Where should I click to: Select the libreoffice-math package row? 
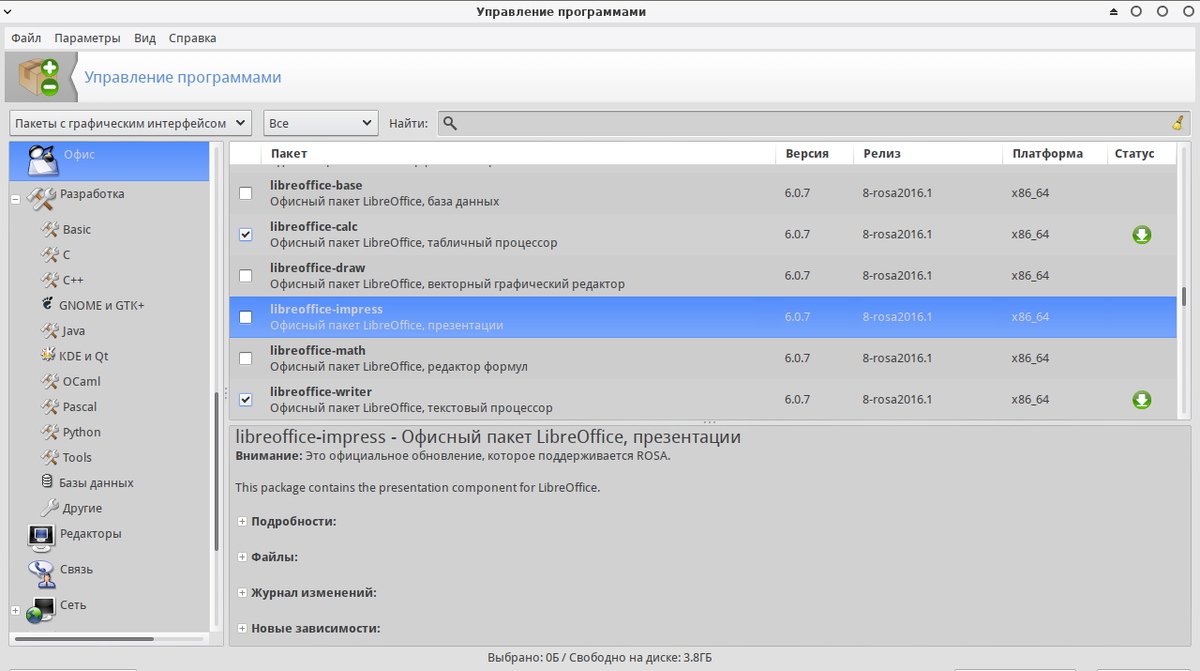pyautogui.click(x=704, y=358)
